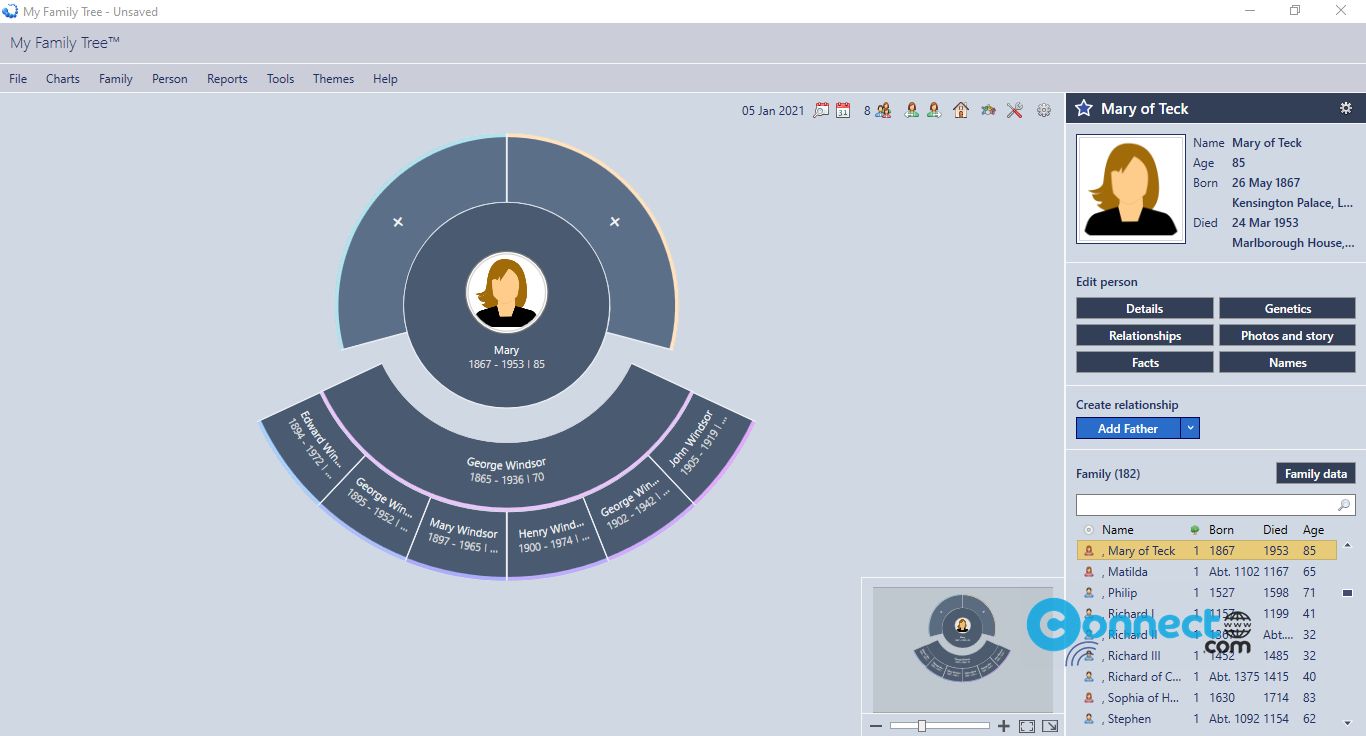
Task: Click the Details button
Action: click(1145, 308)
